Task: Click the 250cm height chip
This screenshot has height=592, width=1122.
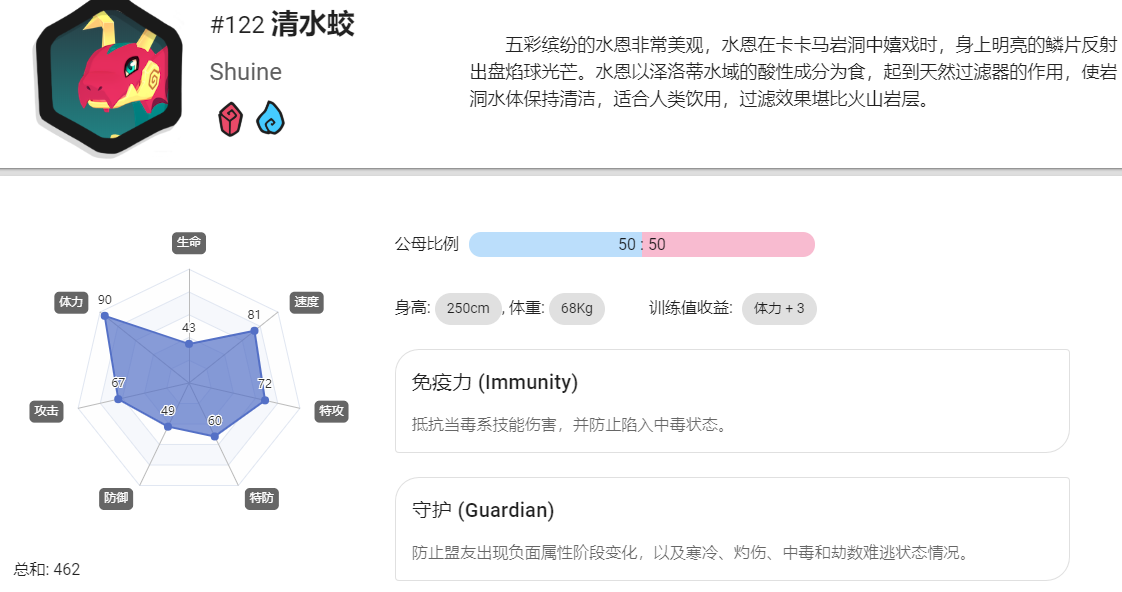Action: coord(468,309)
